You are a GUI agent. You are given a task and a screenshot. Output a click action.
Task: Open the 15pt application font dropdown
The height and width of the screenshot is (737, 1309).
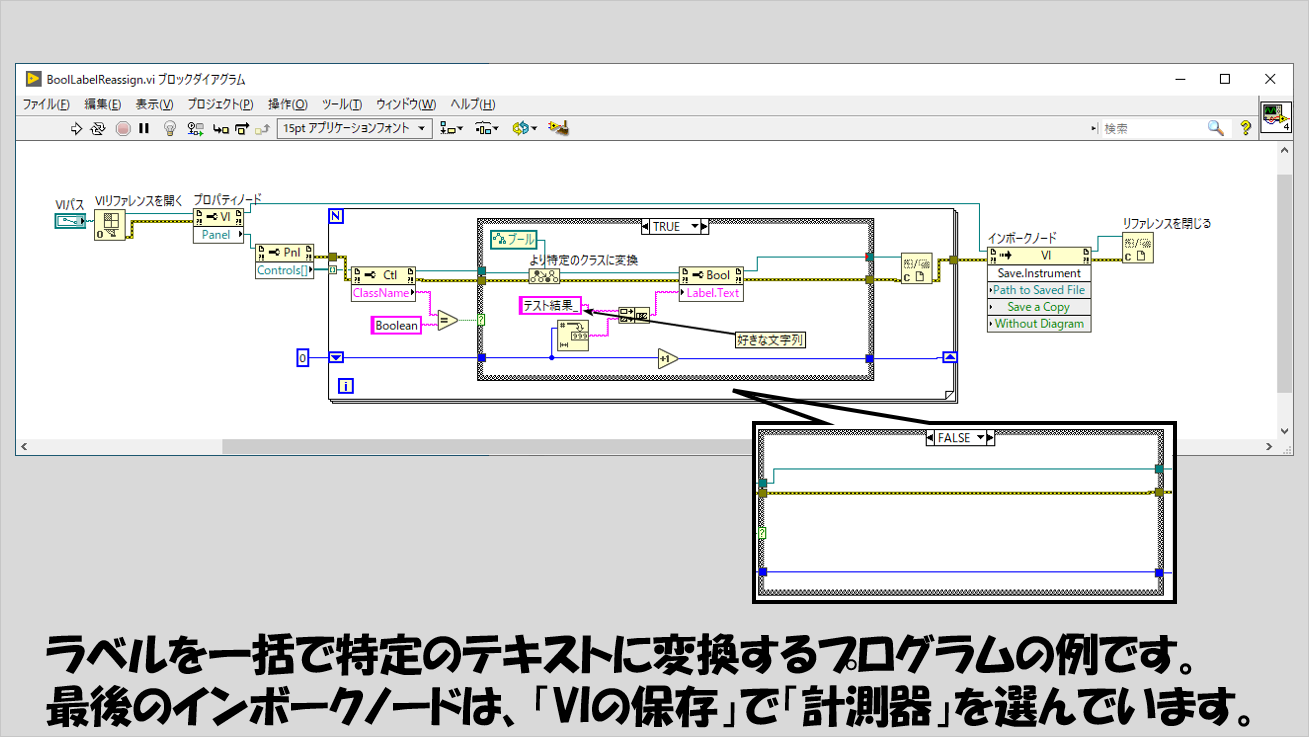tap(354, 128)
